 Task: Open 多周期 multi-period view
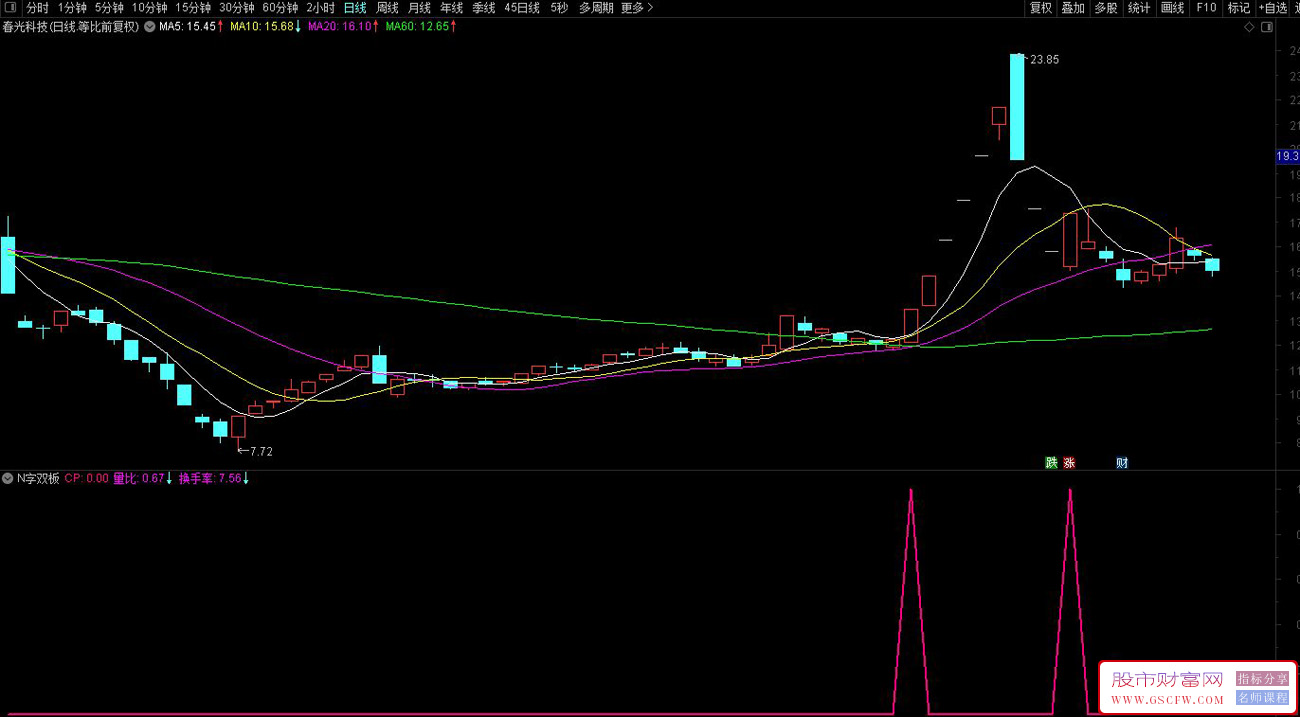coord(597,8)
